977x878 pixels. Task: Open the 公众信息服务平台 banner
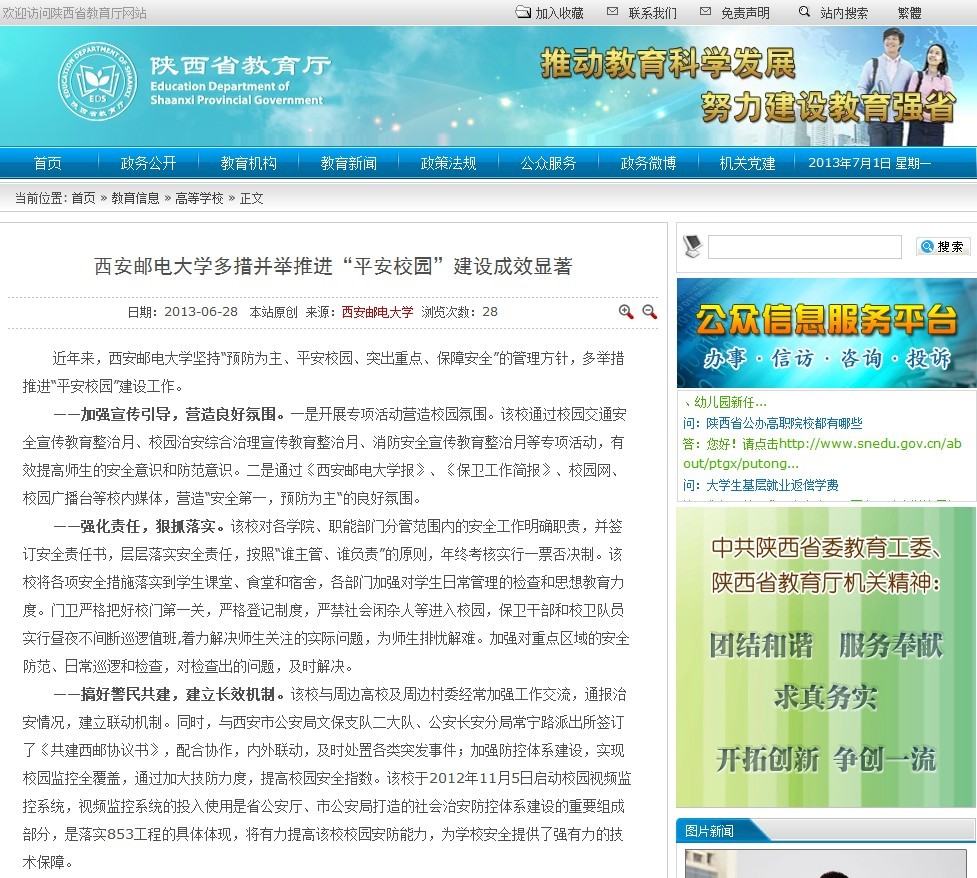click(x=826, y=333)
